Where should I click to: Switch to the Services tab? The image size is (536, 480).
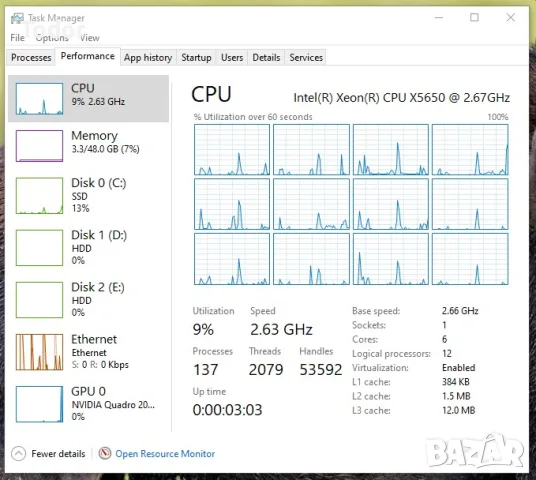(306, 57)
